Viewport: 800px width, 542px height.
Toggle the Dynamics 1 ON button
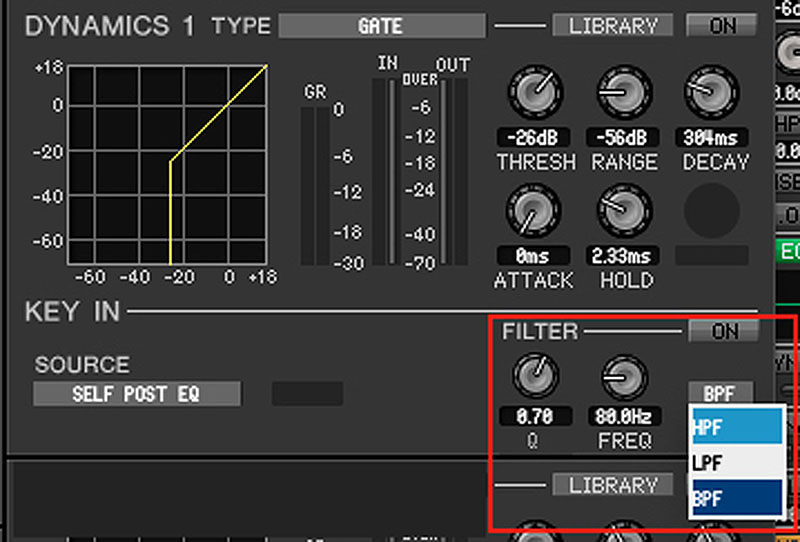(721, 25)
